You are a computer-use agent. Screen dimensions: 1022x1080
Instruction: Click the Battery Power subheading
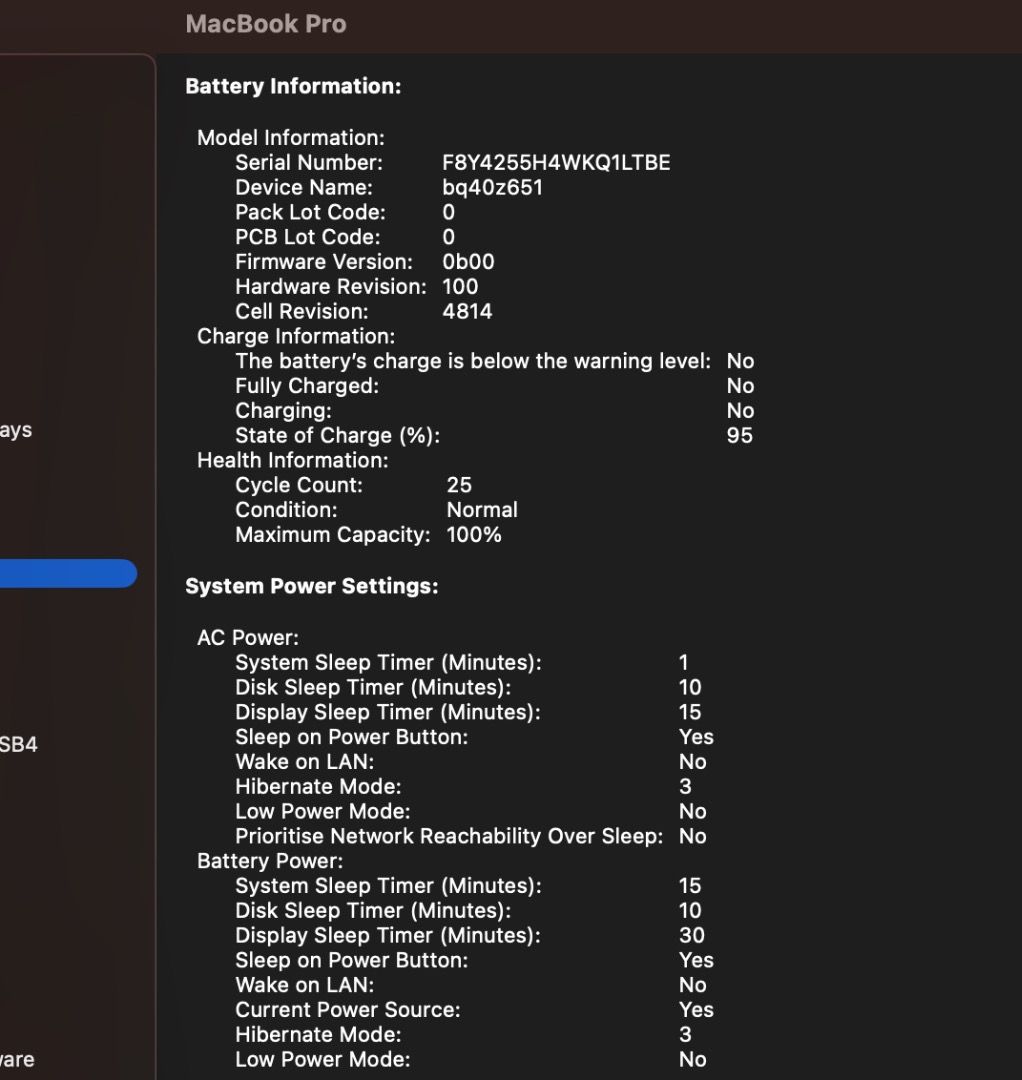click(270, 861)
